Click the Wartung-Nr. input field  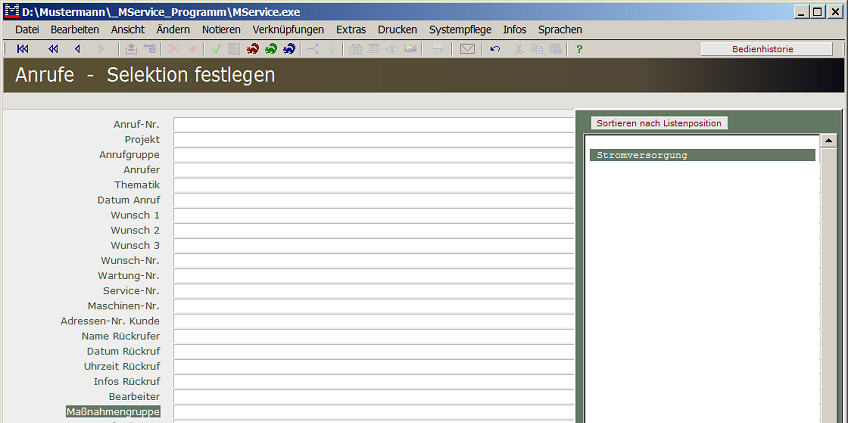(x=374, y=276)
